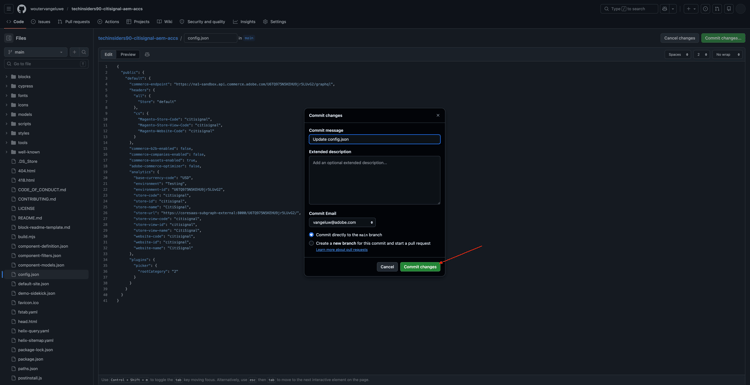The image size is (750, 385).
Task: Expand the models folder
Action: [x=25, y=114]
